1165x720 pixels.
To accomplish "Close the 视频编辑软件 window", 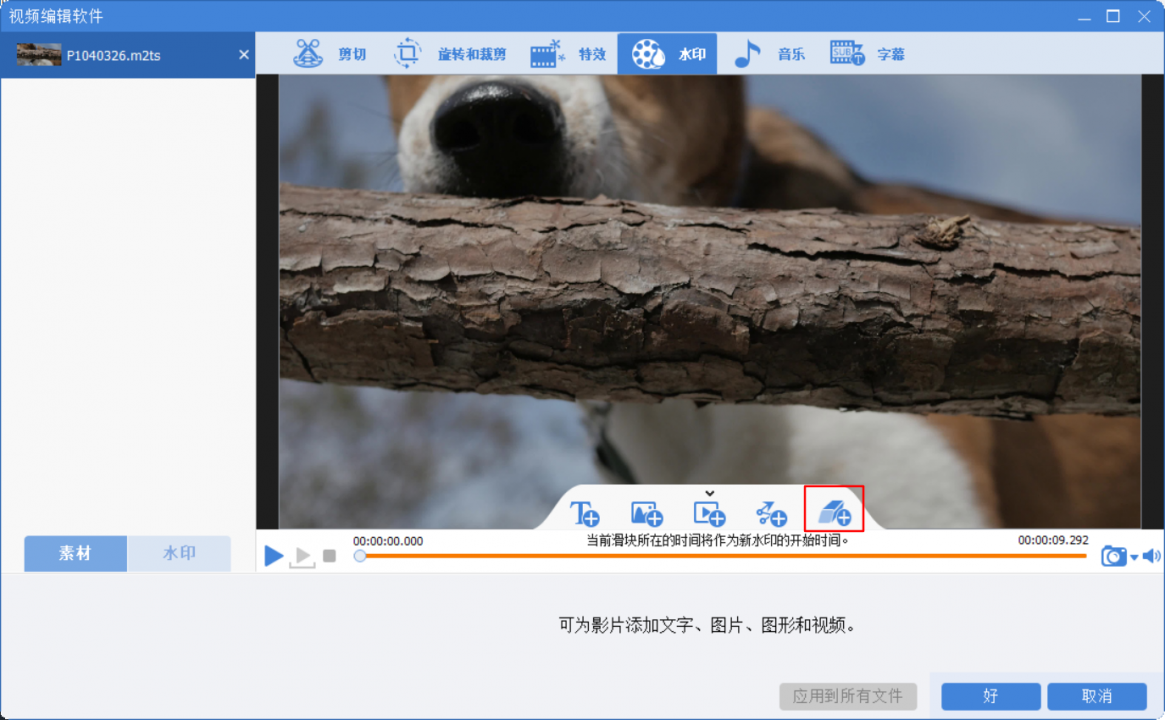I will [x=1144, y=16].
